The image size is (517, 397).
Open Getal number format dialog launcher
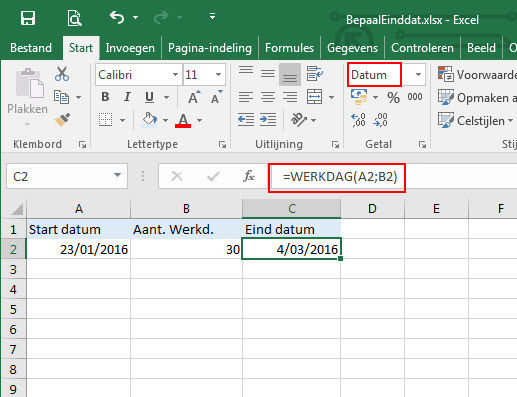(x=422, y=145)
